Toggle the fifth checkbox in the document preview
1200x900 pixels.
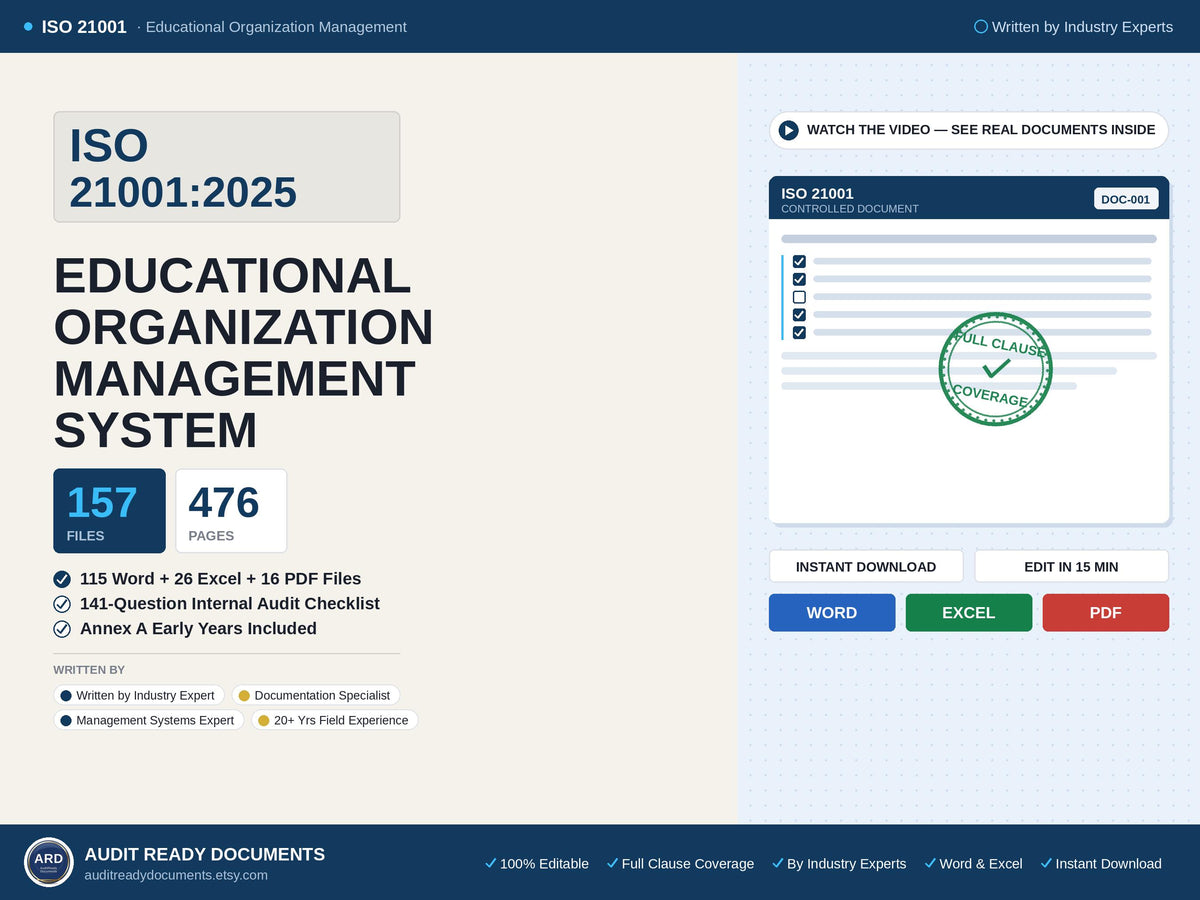click(x=799, y=332)
